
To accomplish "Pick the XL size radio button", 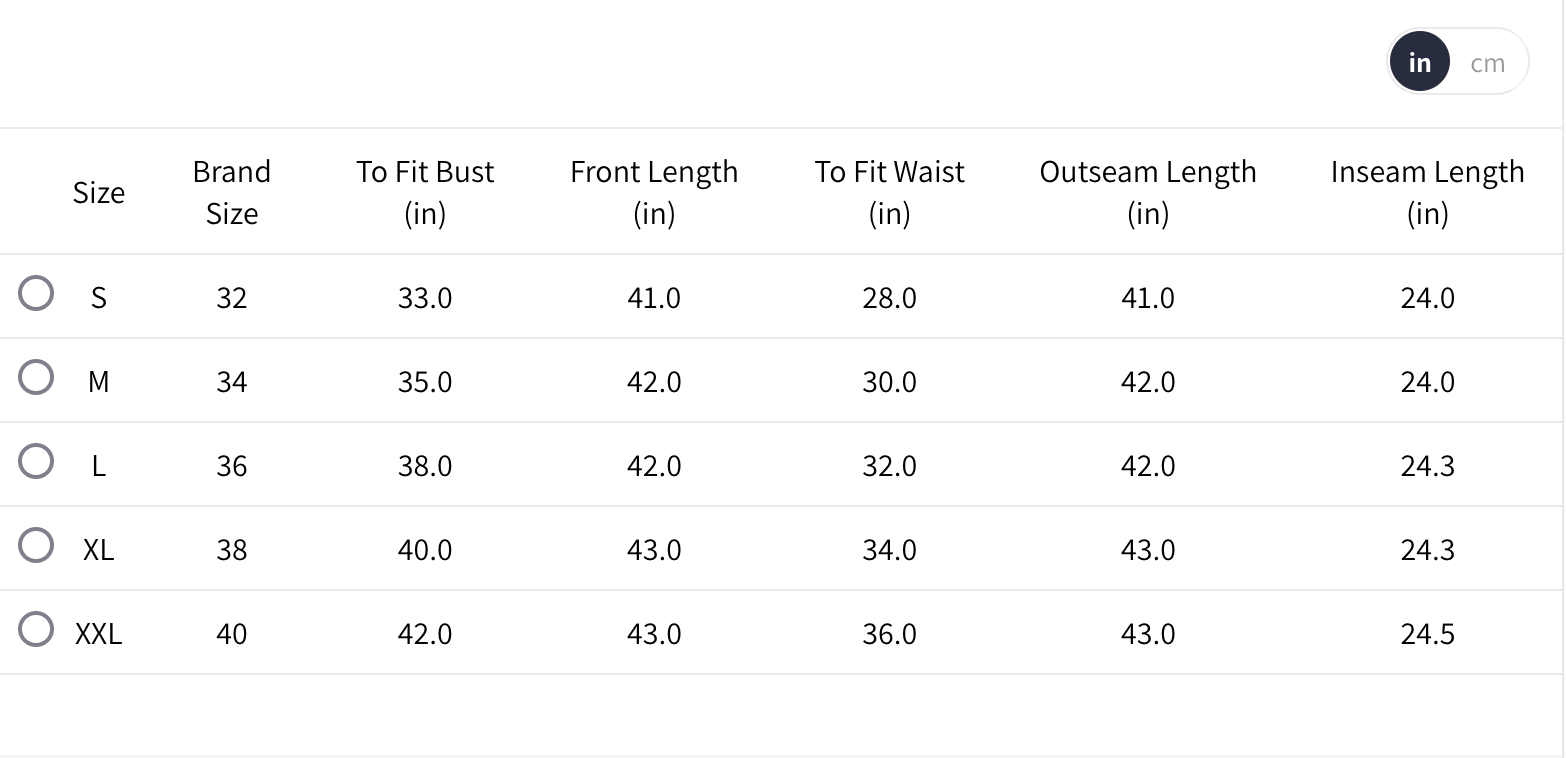I will 36,546.
